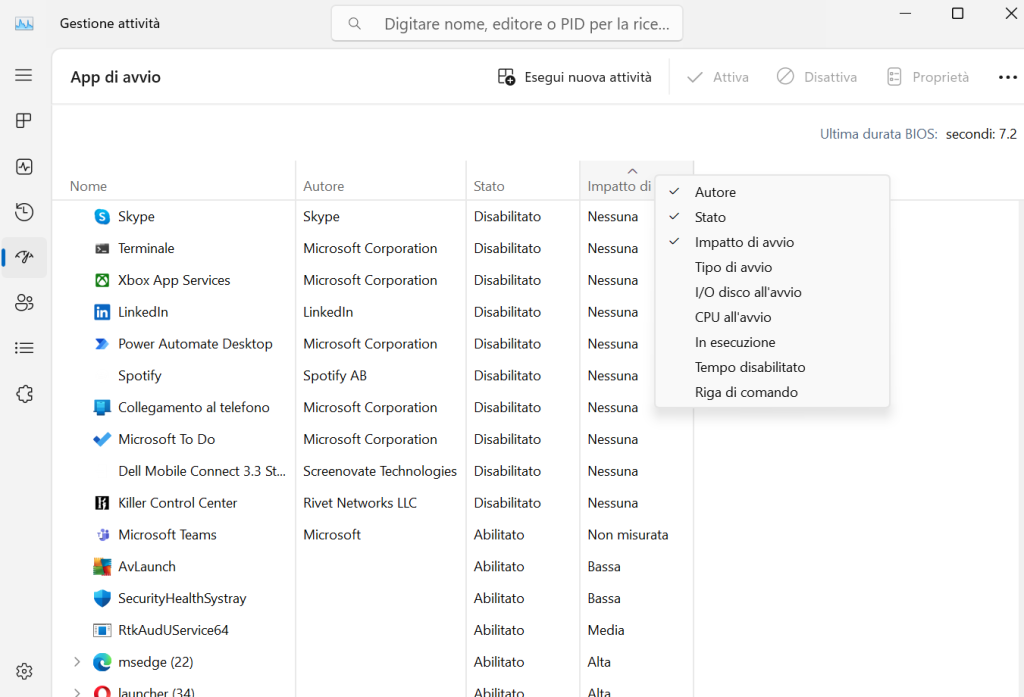The width and height of the screenshot is (1024, 697).
Task: Click the AvLaunch icon
Action: coord(102,566)
